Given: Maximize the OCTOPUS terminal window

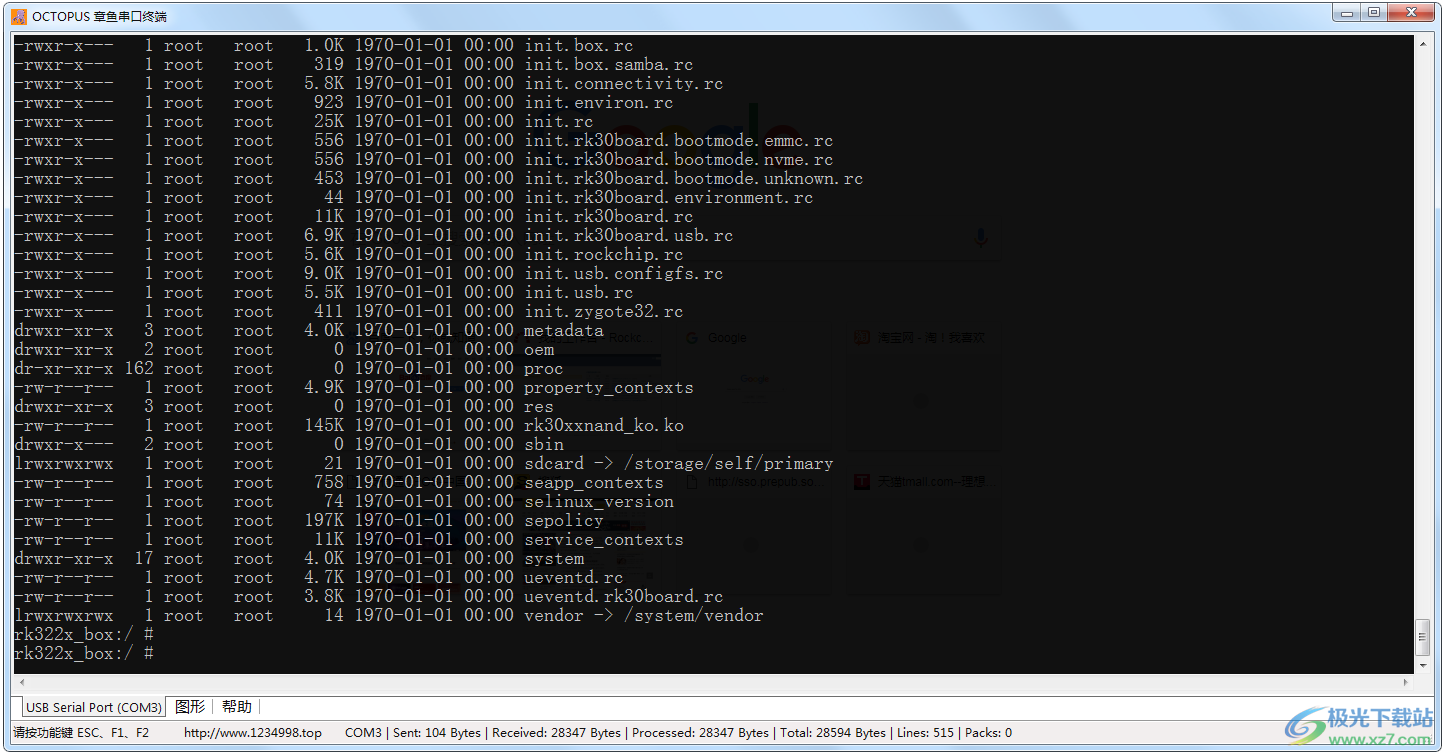Looking at the screenshot, I should coord(1375,13).
